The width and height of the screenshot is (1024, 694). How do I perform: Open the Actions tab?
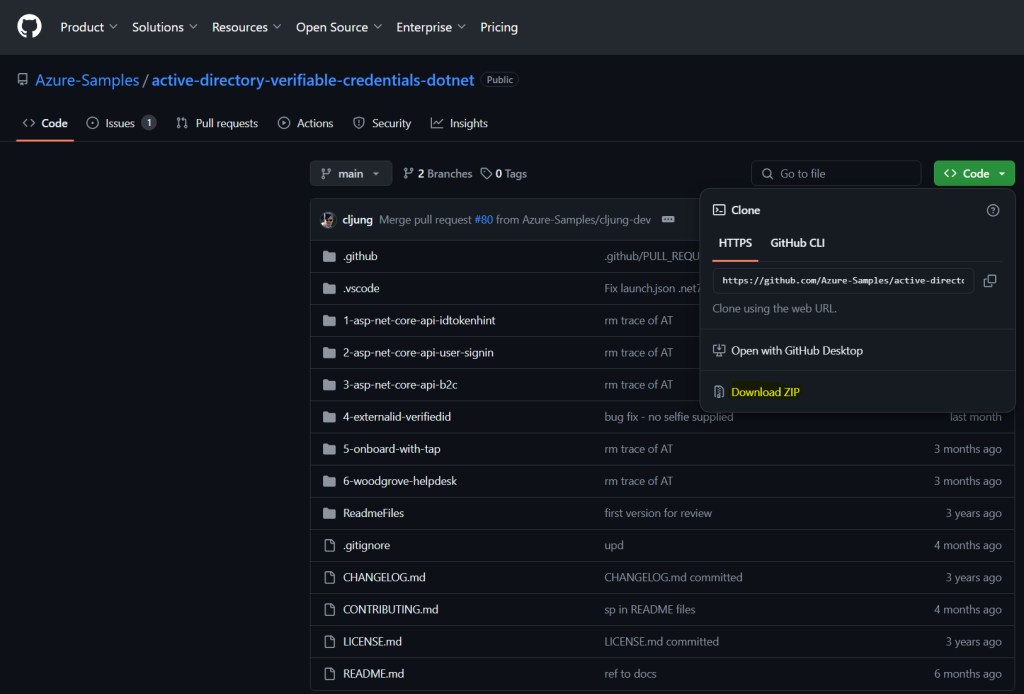[x=306, y=123]
